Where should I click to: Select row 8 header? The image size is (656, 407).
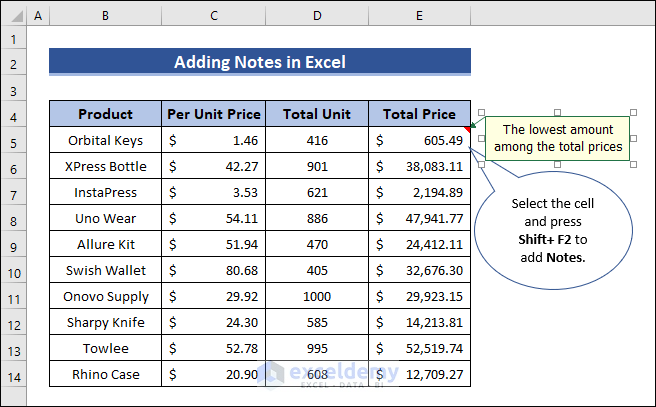pos(13,218)
